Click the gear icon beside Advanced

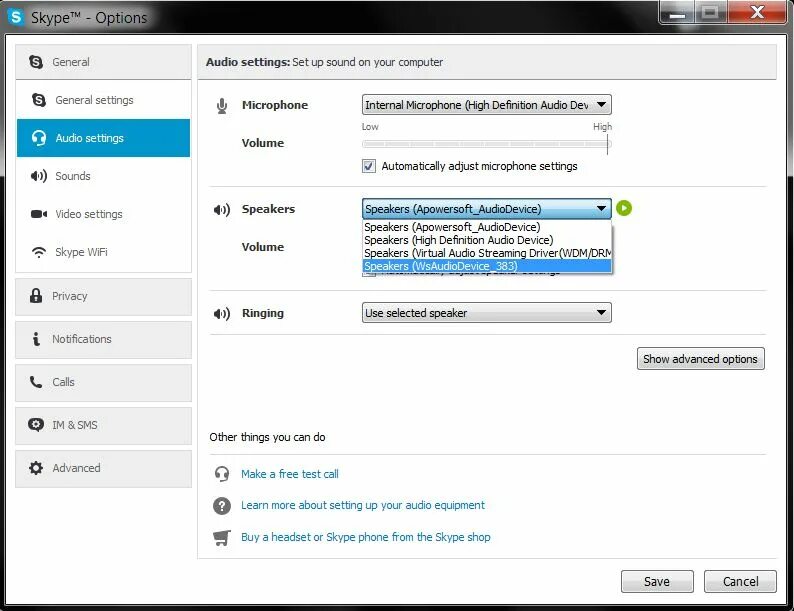36,468
